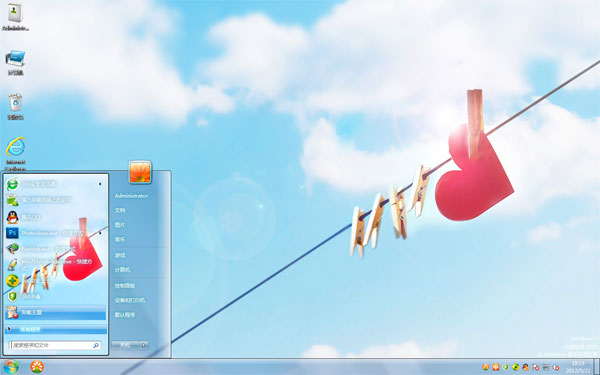Click the yellow-green 360 ball tray icon
The image size is (600, 375).
pos(515,367)
